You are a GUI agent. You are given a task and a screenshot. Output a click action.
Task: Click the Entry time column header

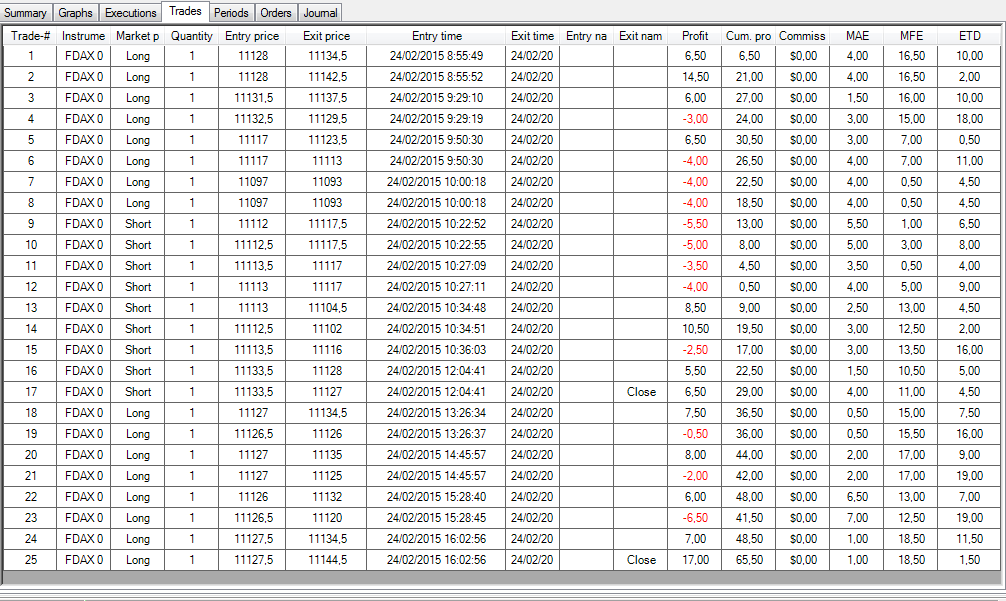(436, 36)
